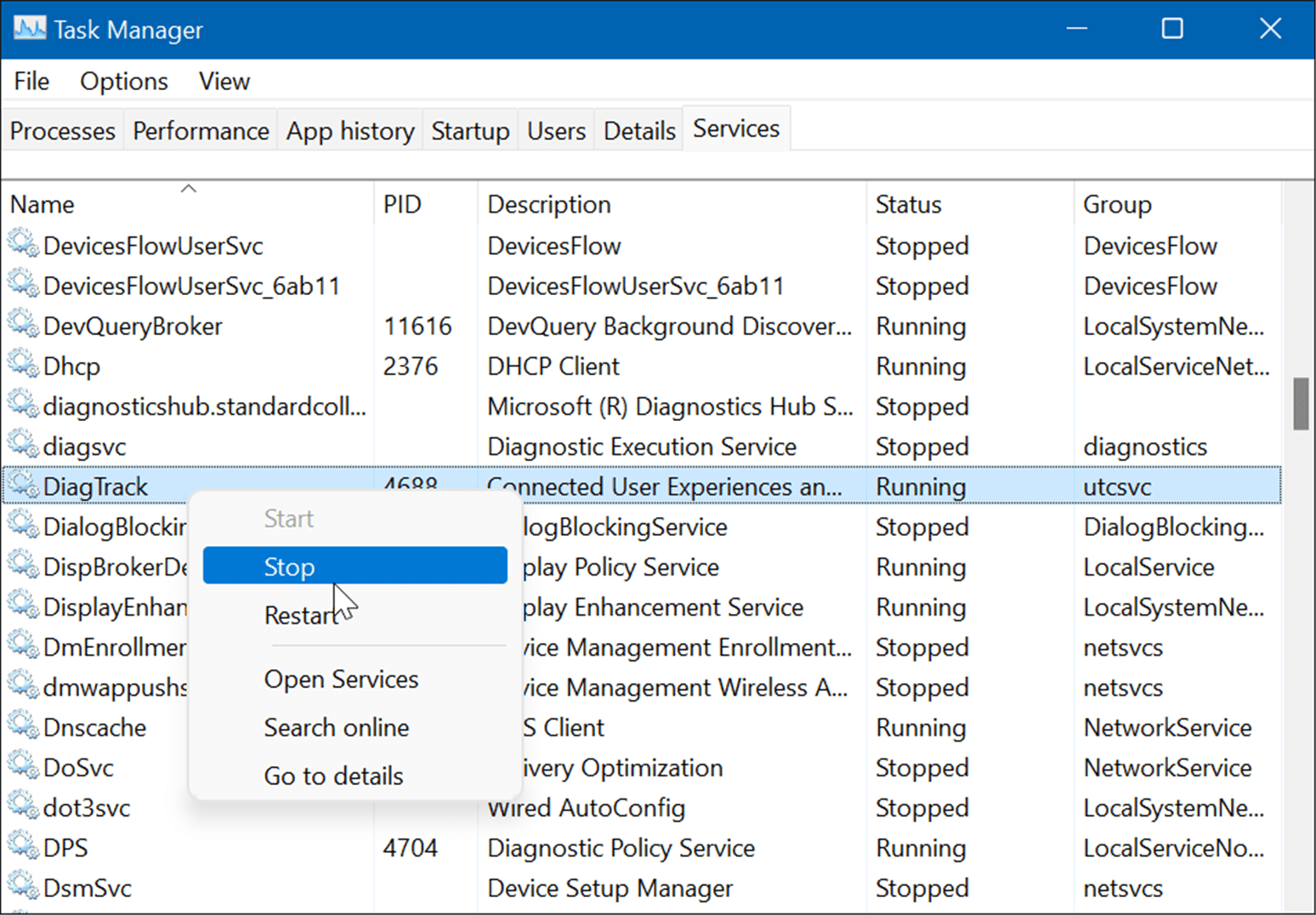Select Open Services from context menu
Viewport: 1316px width, 915px height.
coord(341,679)
